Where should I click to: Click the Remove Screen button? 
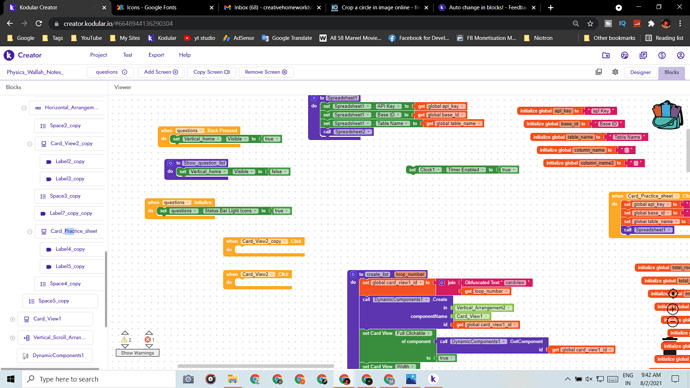click(x=266, y=72)
